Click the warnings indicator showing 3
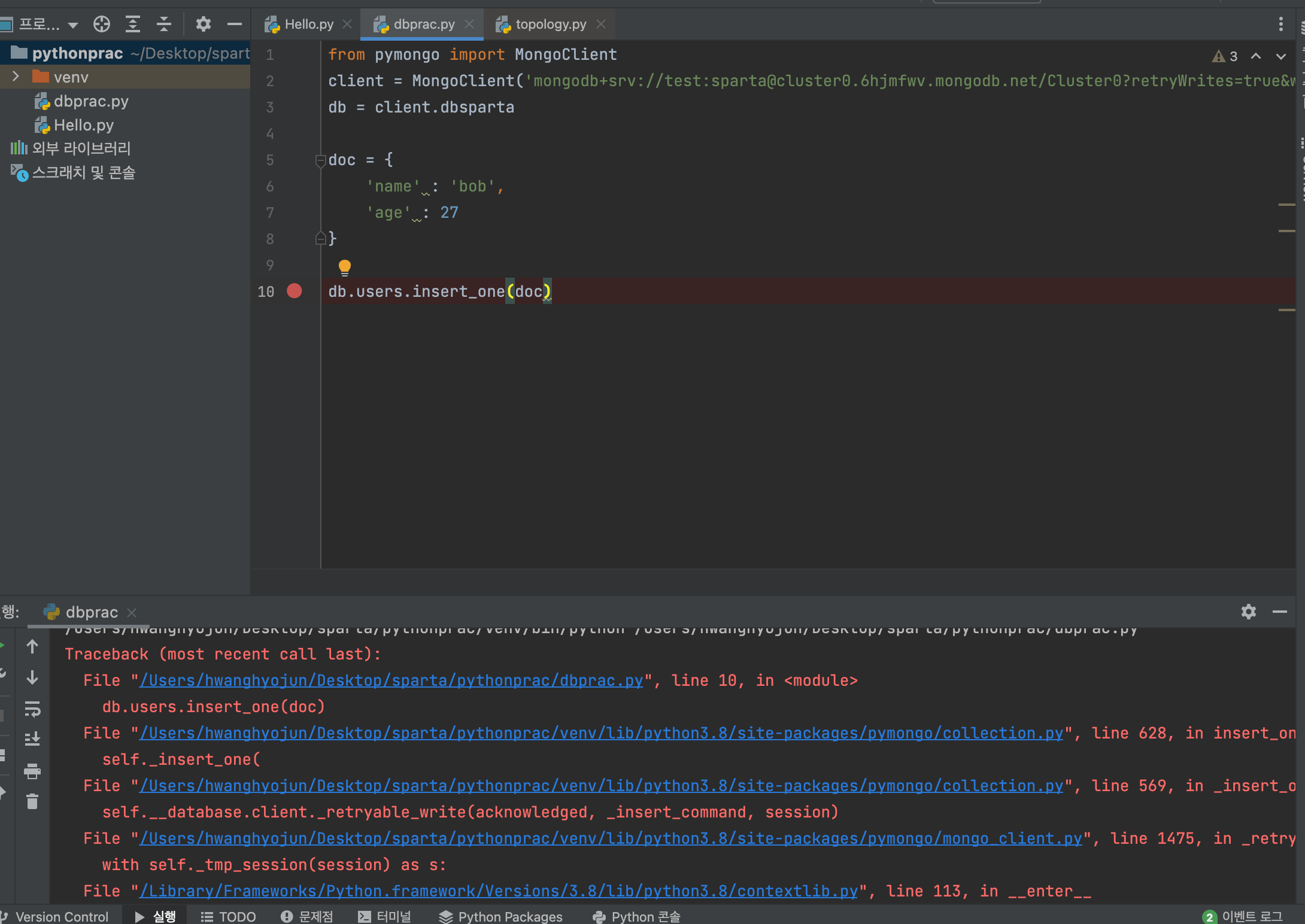The height and width of the screenshot is (924, 1305). [x=1225, y=56]
